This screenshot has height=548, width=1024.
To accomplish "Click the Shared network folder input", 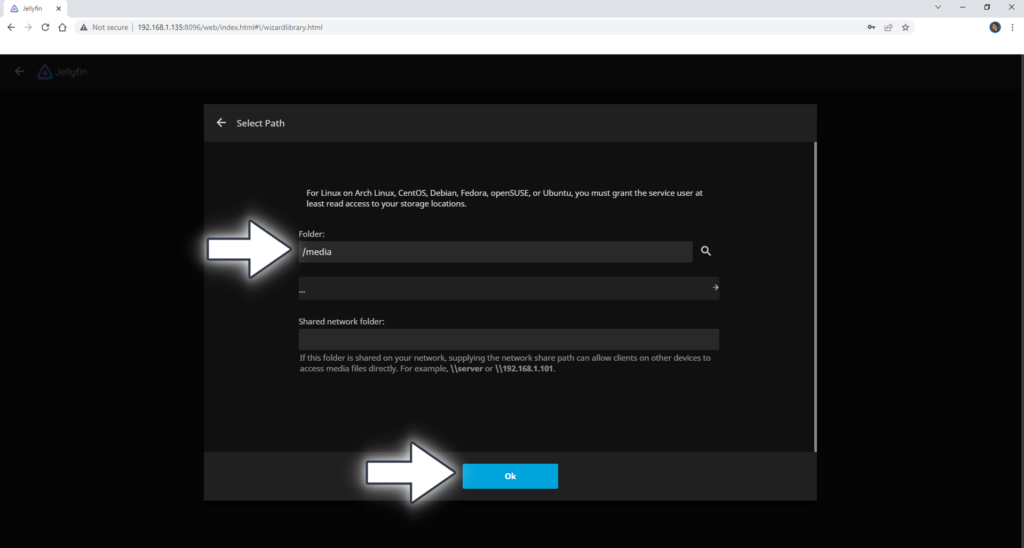I will pyautogui.click(x=509, y=339).
